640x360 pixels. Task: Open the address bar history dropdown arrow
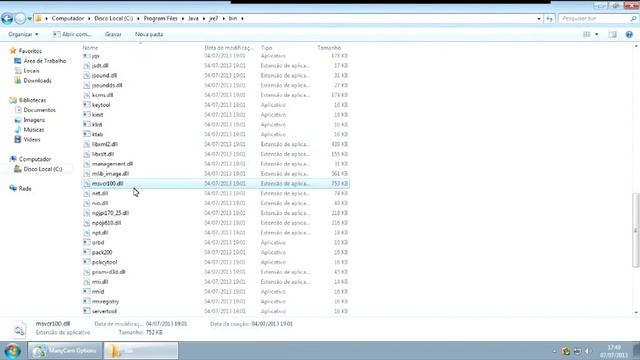click(539, 18)
